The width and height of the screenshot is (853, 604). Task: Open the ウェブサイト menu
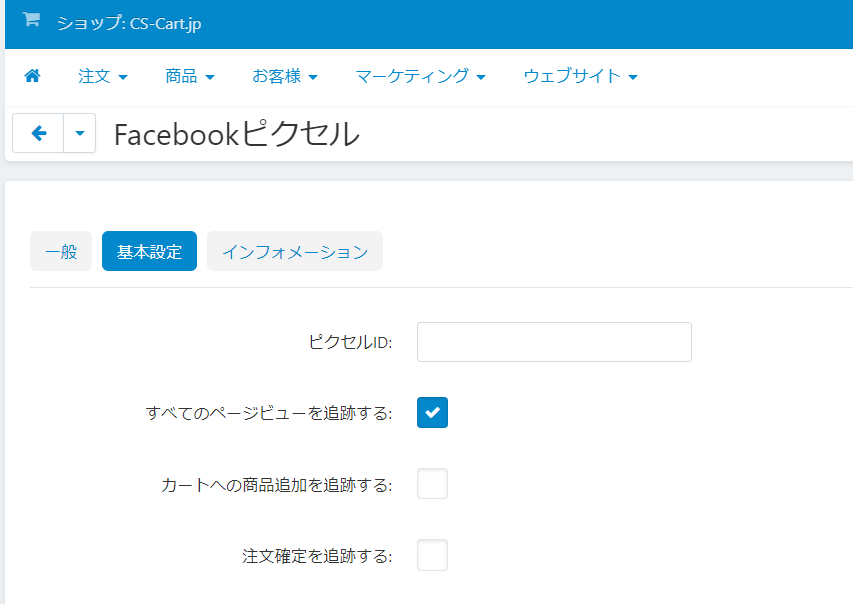[580, 76]
